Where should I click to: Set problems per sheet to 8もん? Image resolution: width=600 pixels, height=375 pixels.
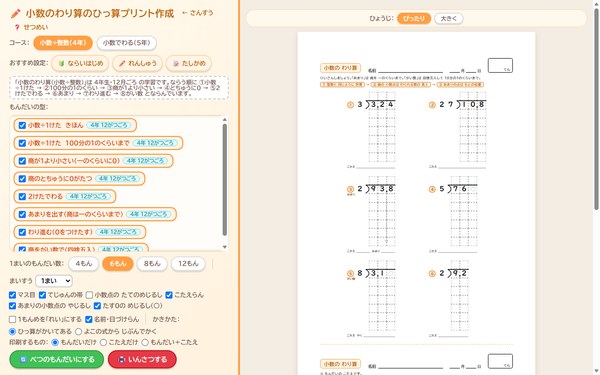pyautogui.click(x=152, y=264)
